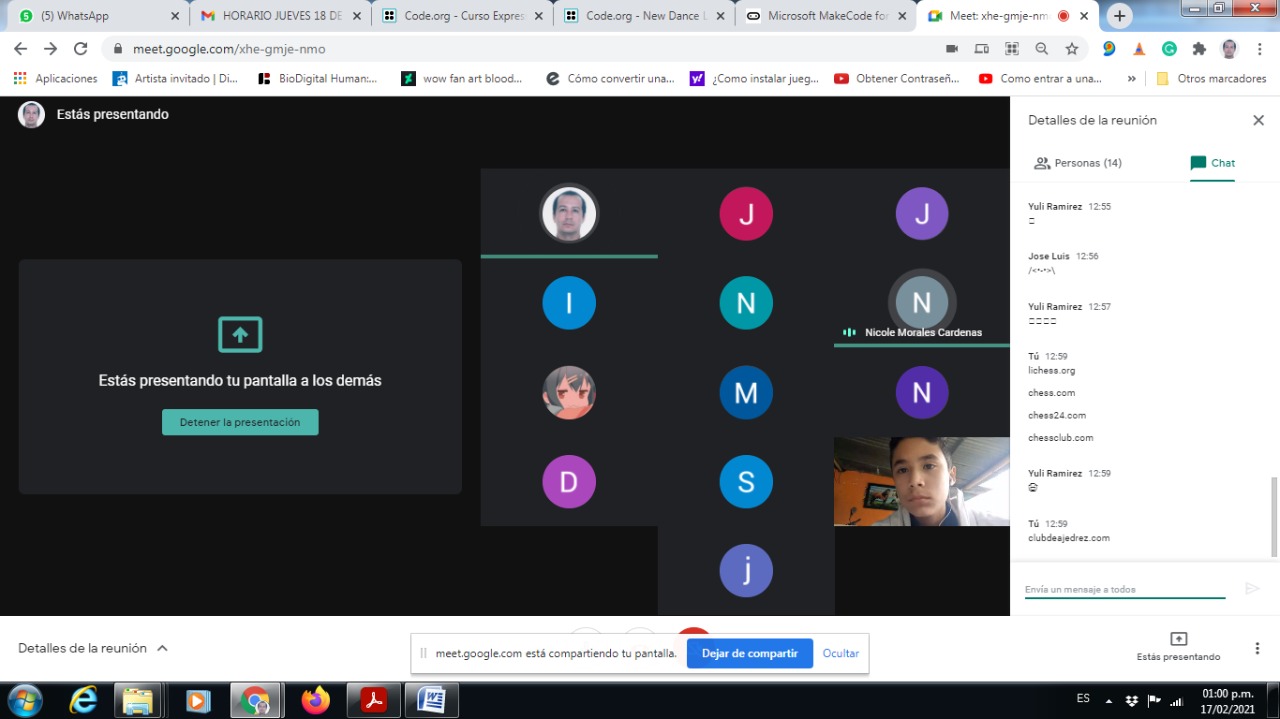This screenshot has height=719, width=1280.
Task: Expand 'Detalles de la reunión' at the bottom
Action: 93,648
